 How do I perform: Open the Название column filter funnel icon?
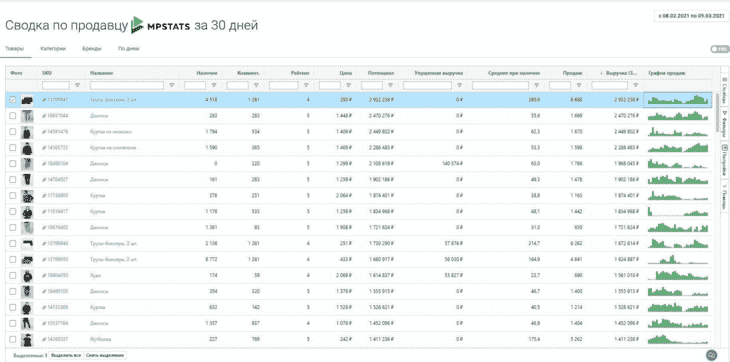pos(172,86)
